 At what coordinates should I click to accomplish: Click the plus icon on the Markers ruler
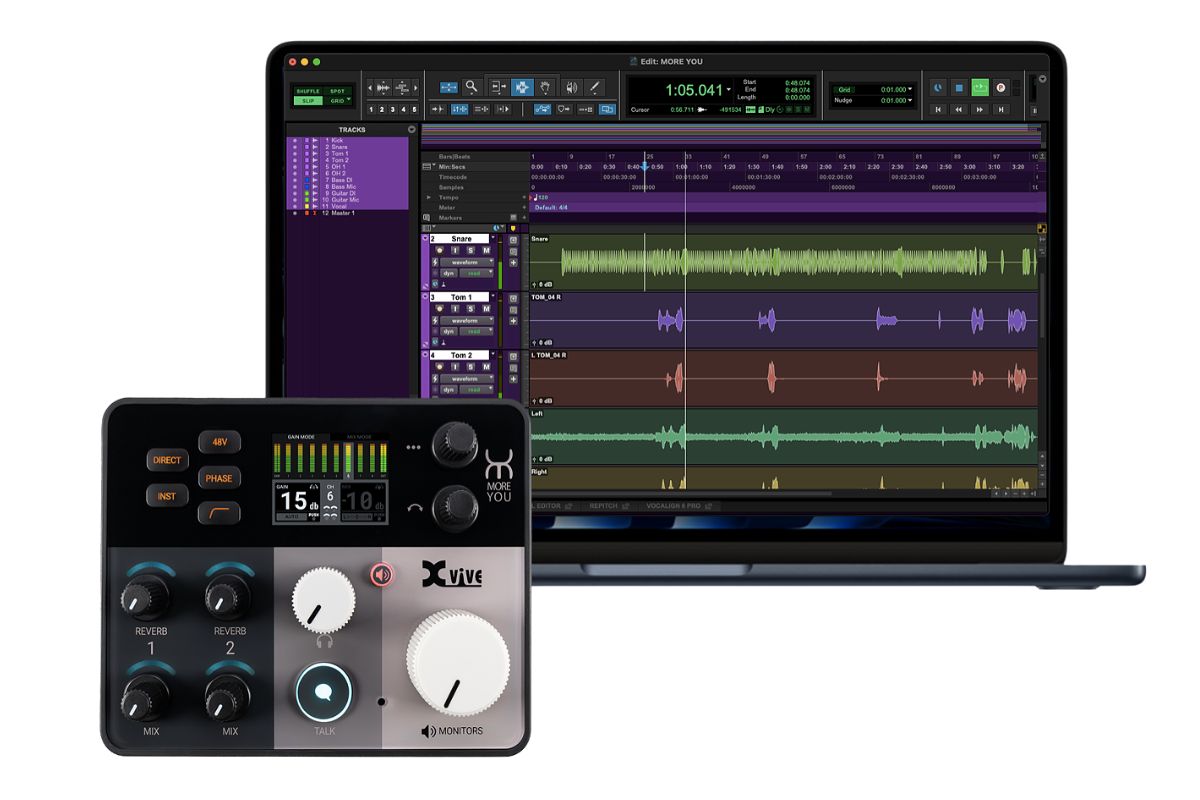coord(523,217)
